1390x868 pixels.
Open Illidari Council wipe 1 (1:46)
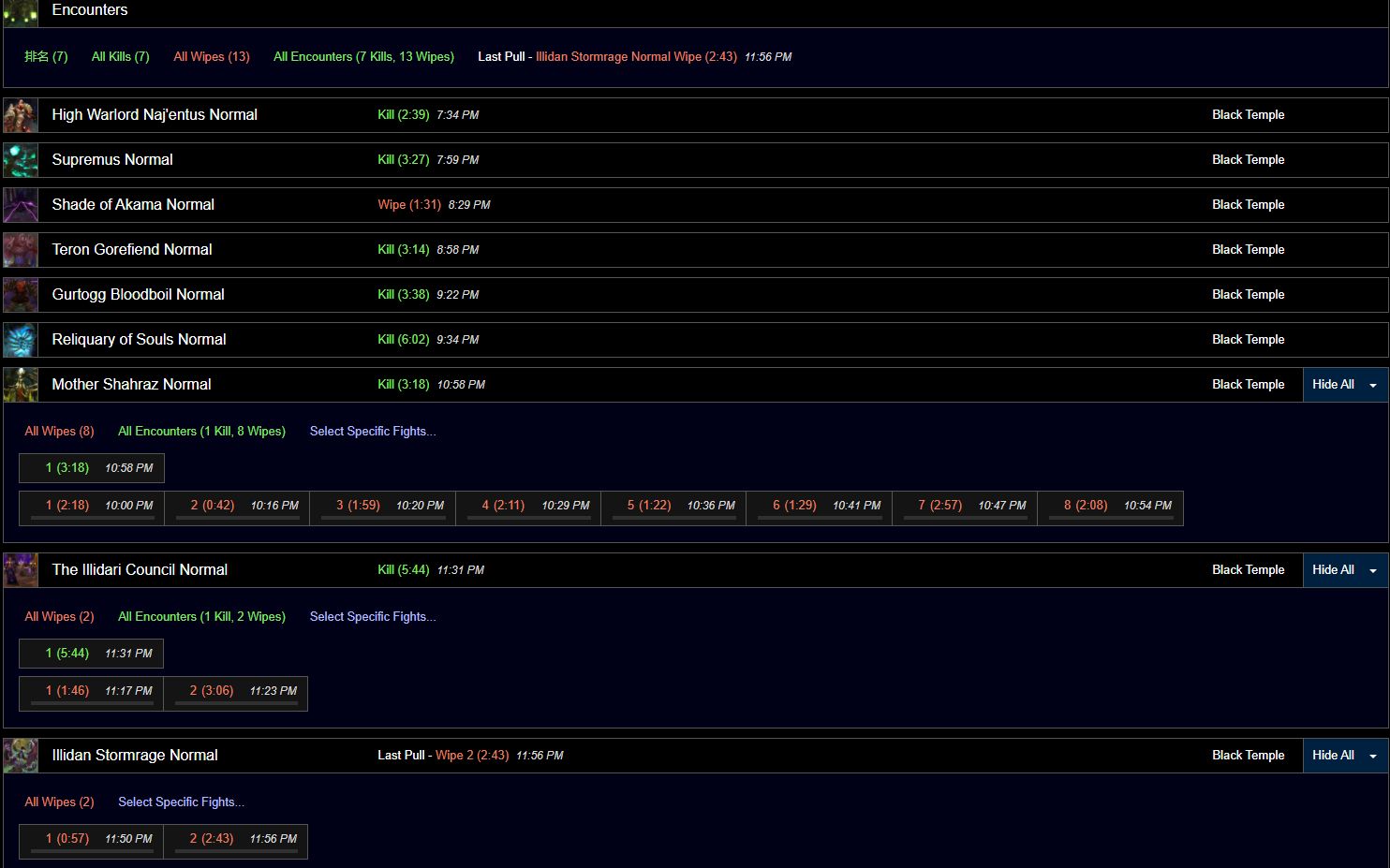91,693
